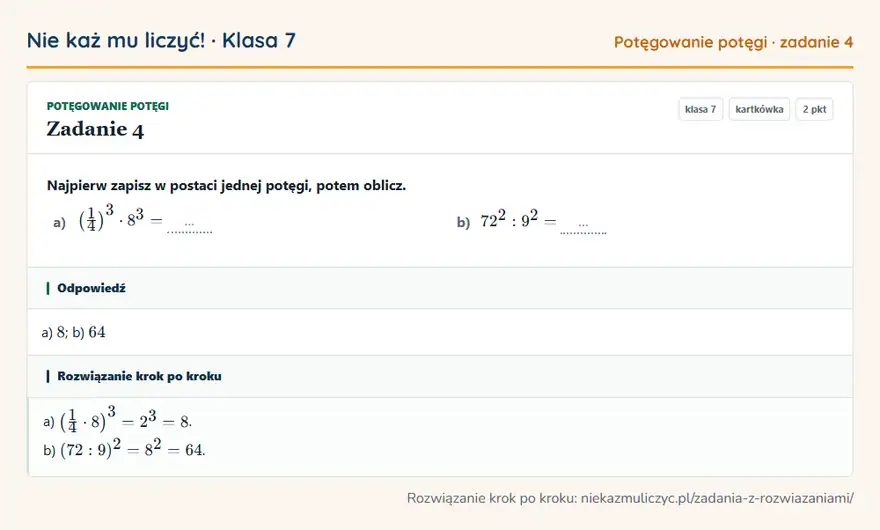Click the dotted answer blank for part b
The image size is (880, 530).
point(583,227)
